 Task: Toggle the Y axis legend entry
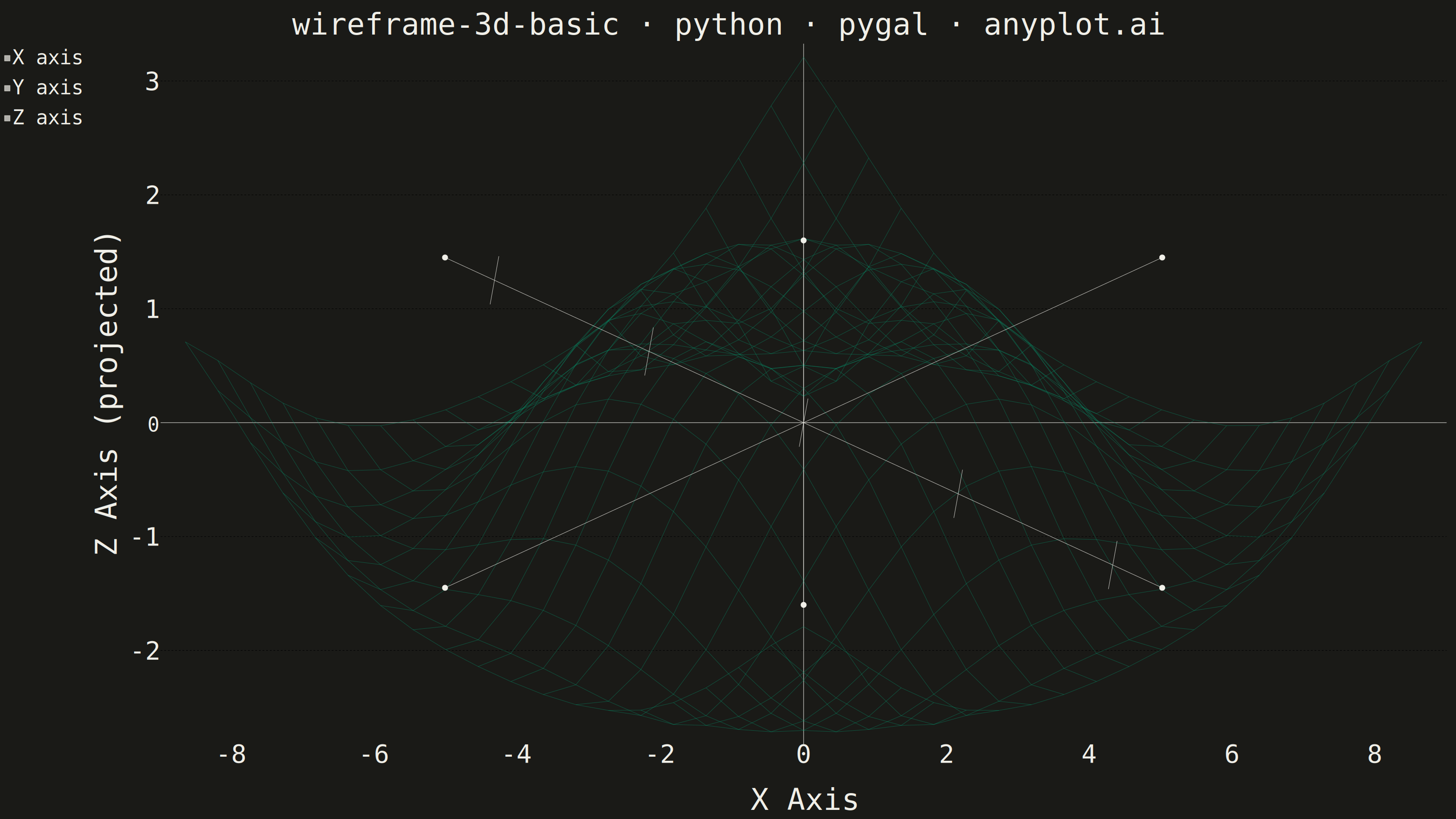point(44,88)
